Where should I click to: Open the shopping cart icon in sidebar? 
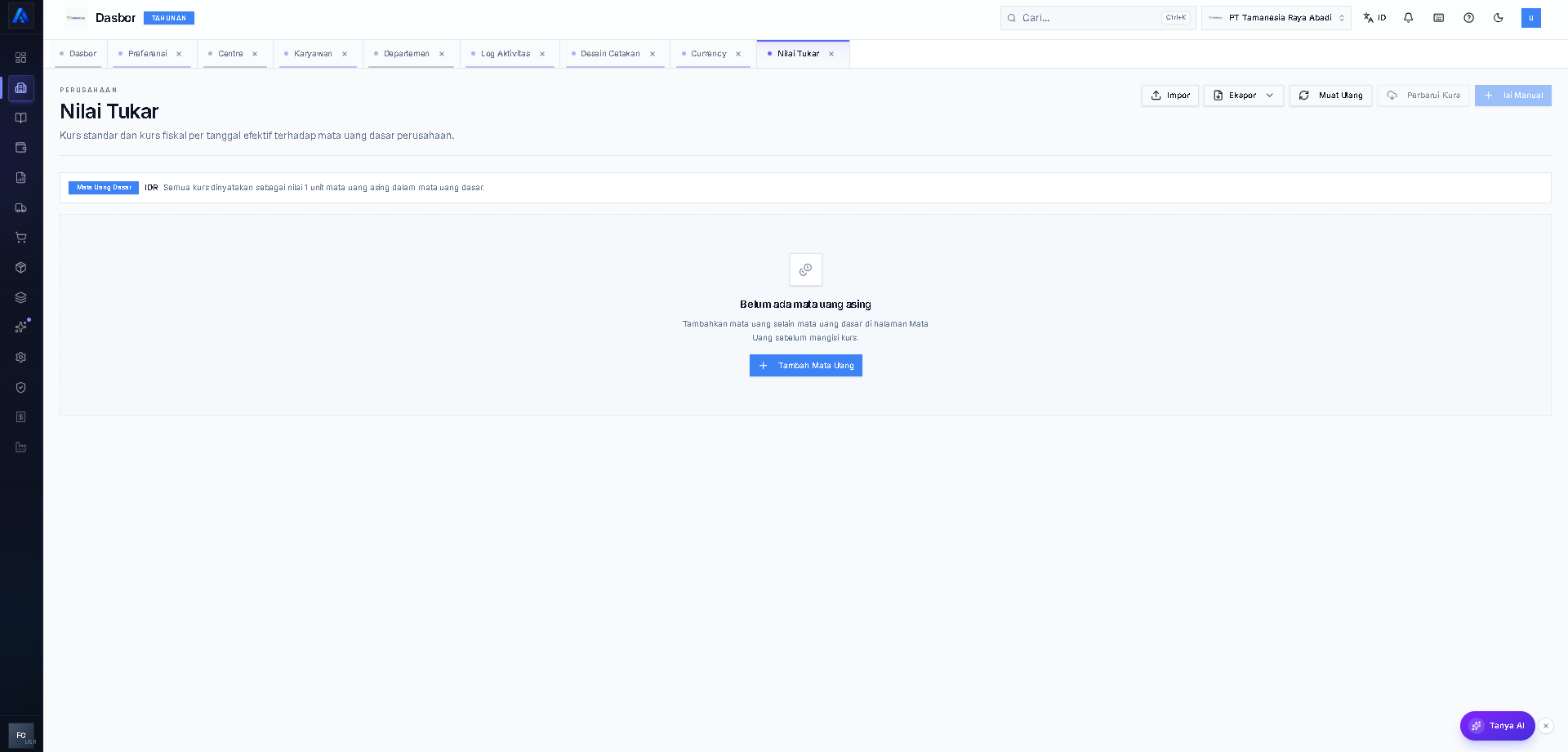coord(21,238)
